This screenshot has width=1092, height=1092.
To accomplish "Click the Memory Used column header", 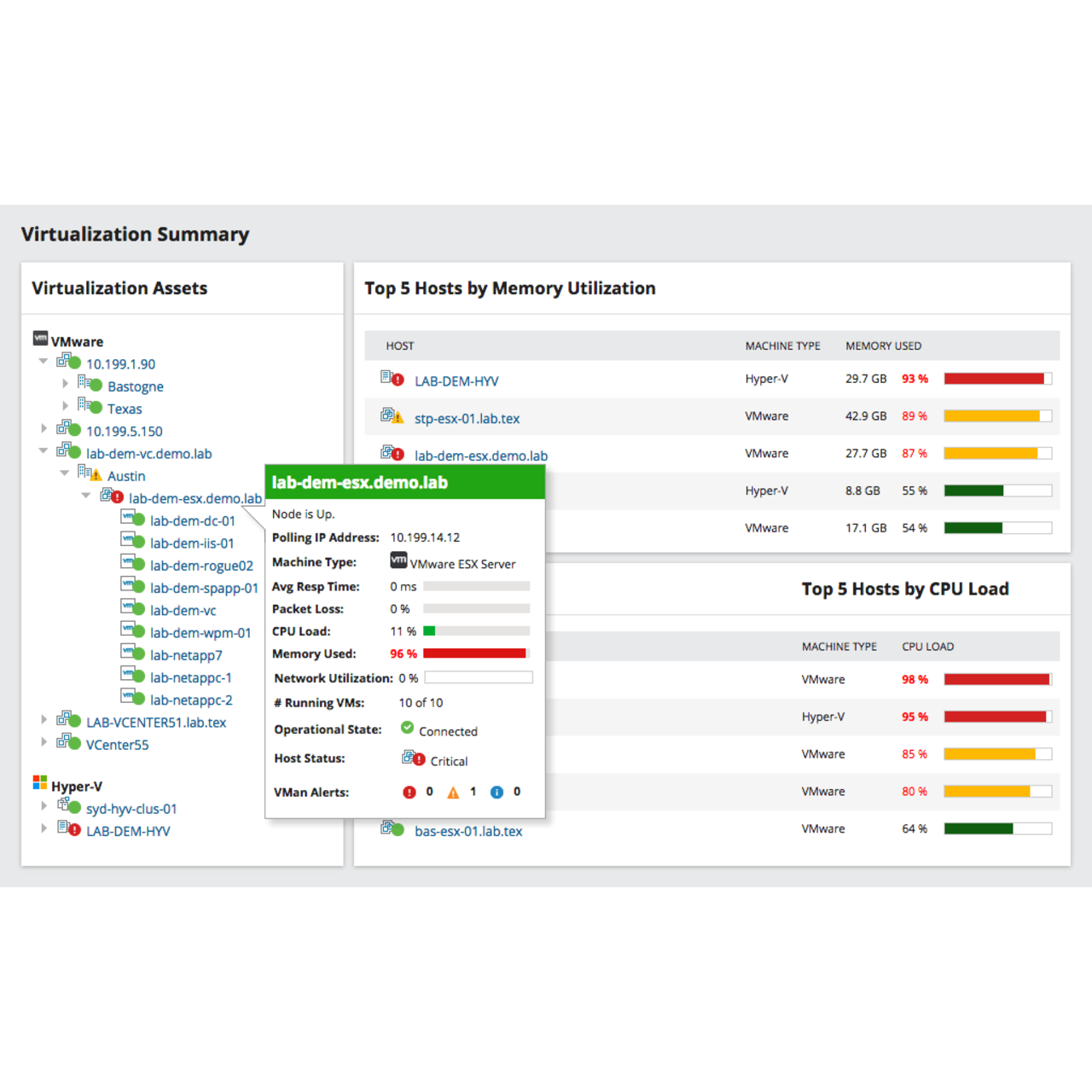I will click(883, 346).
